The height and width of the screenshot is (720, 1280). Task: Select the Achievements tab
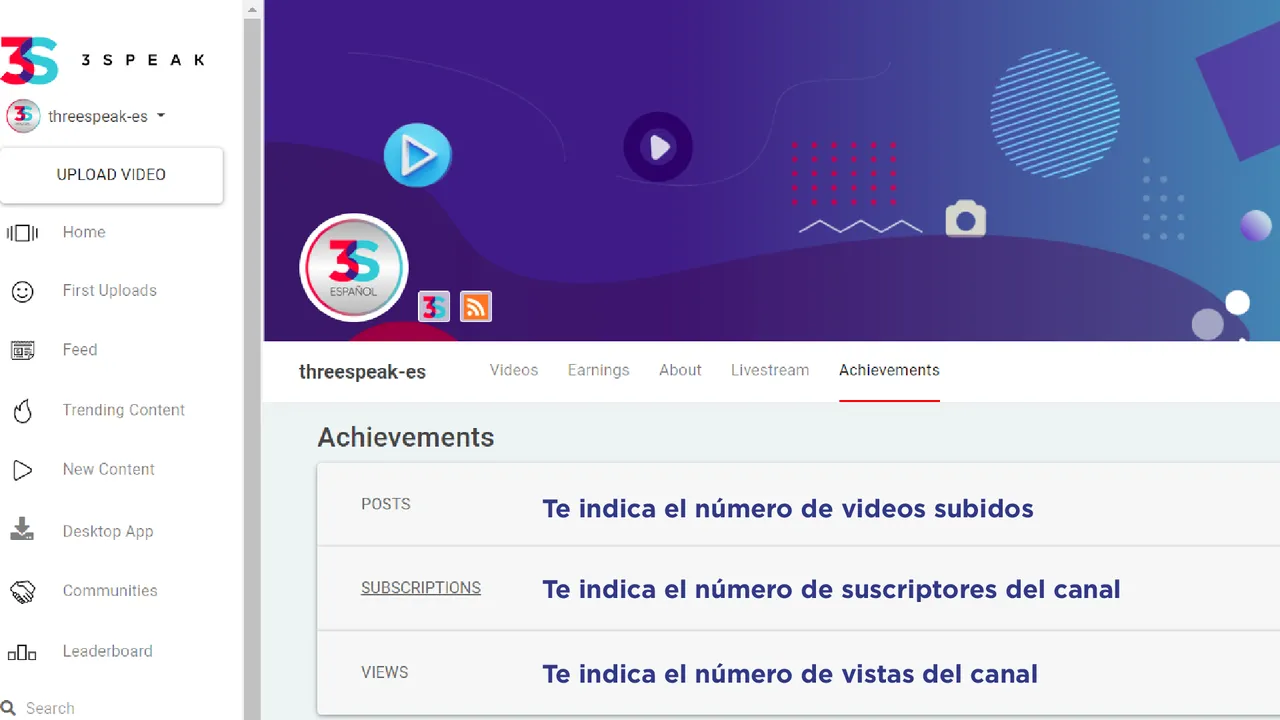click(x=889, y=370)
